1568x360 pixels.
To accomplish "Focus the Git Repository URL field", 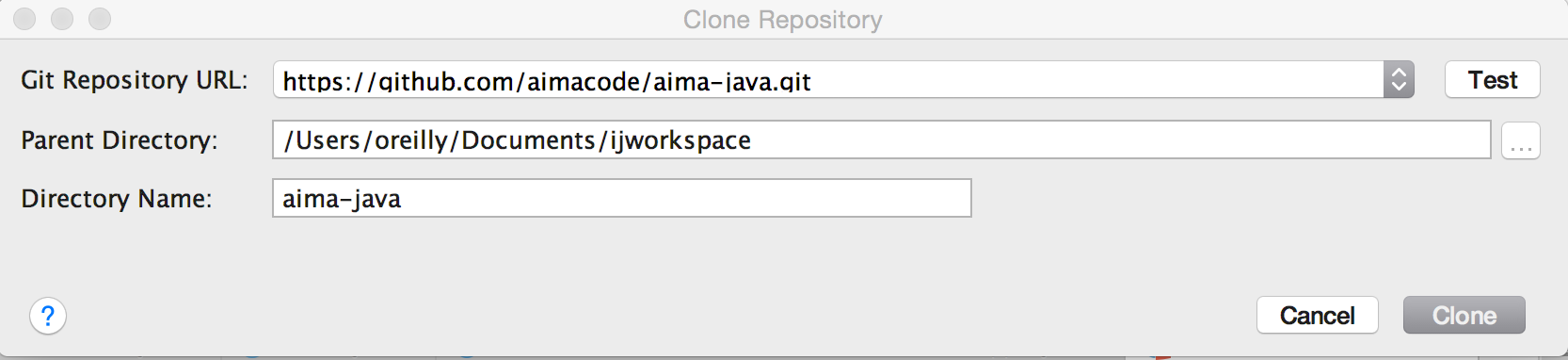I will coord(828,80).
